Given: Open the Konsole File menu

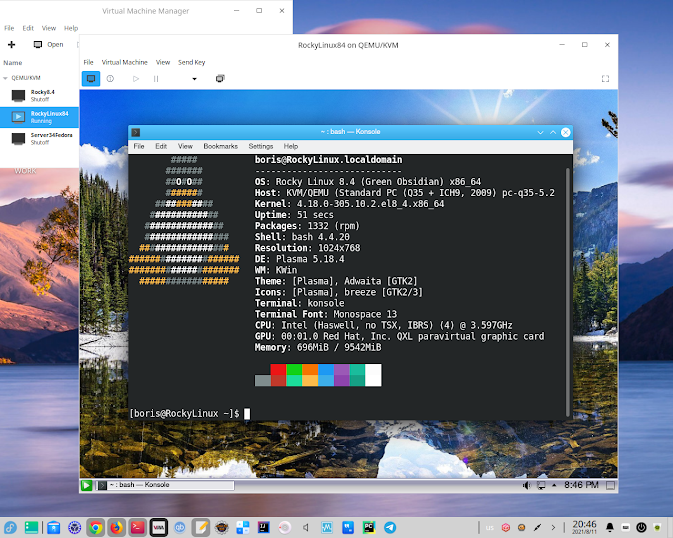Looking at the screenshot, I should click(x=139, y=146).
